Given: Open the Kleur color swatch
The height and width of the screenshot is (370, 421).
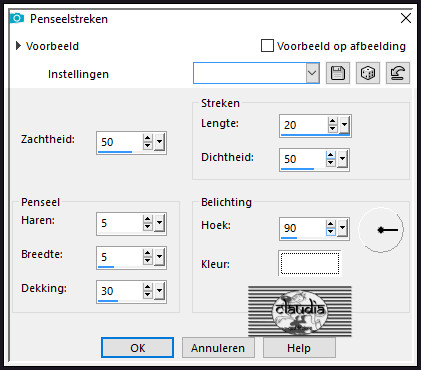Looking at the screenshot, I should (310, 263).
